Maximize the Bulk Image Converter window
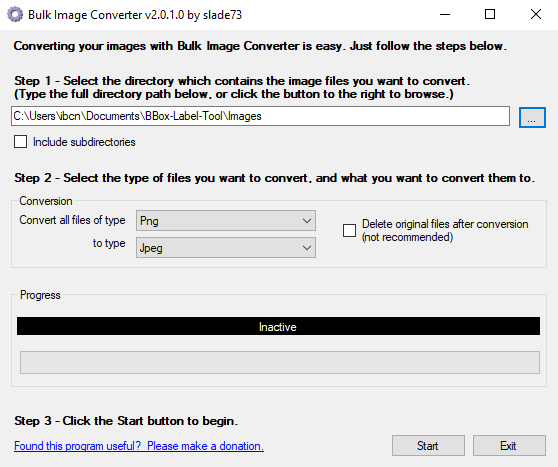The width and height of the screenshot is (558, 467). [x=490, y=15]
